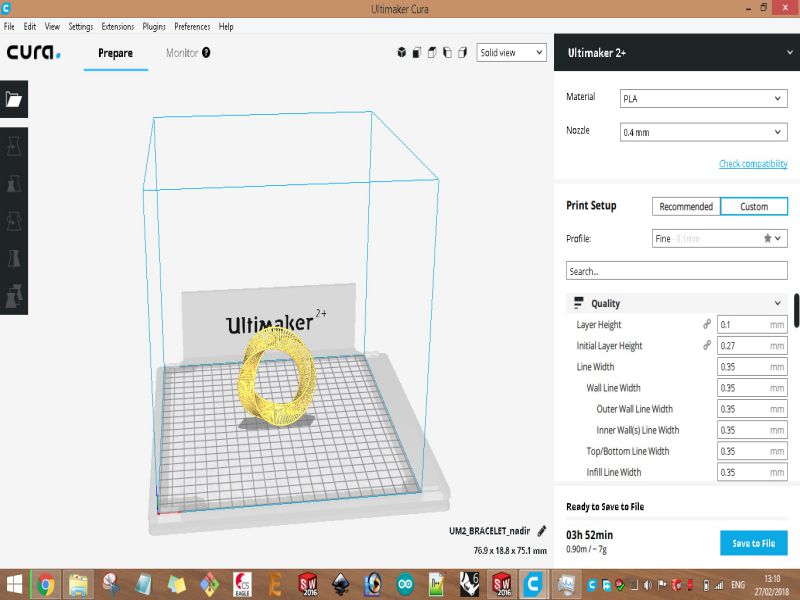The width and height of the screenshot is (800, 600).
Task: Open the Edit menu
Action: click(x=30, y=27)
